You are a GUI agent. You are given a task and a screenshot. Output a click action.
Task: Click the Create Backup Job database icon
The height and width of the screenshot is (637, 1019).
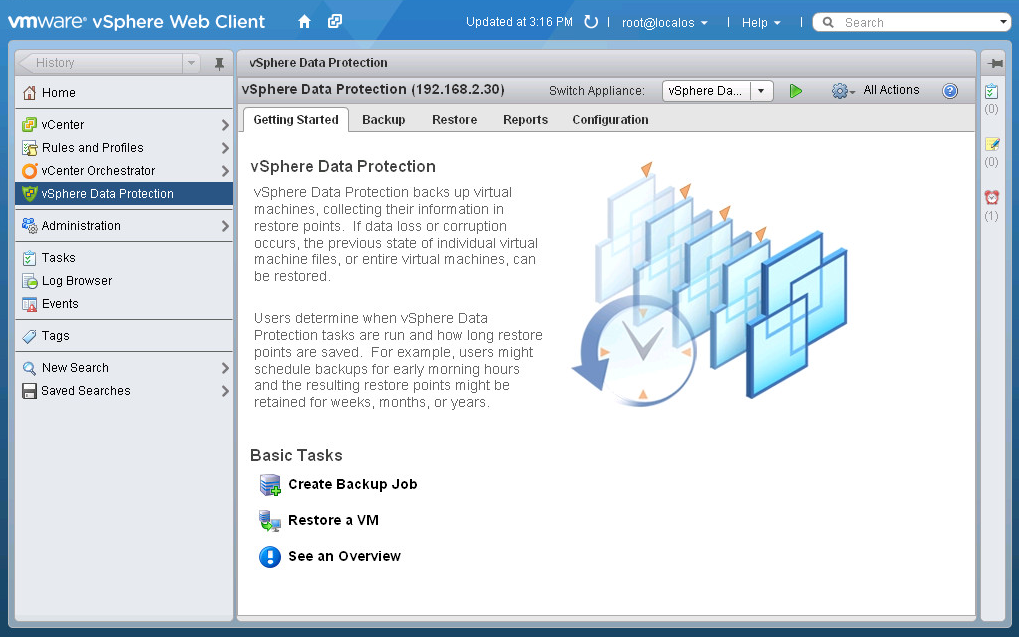tap(270, 485)
